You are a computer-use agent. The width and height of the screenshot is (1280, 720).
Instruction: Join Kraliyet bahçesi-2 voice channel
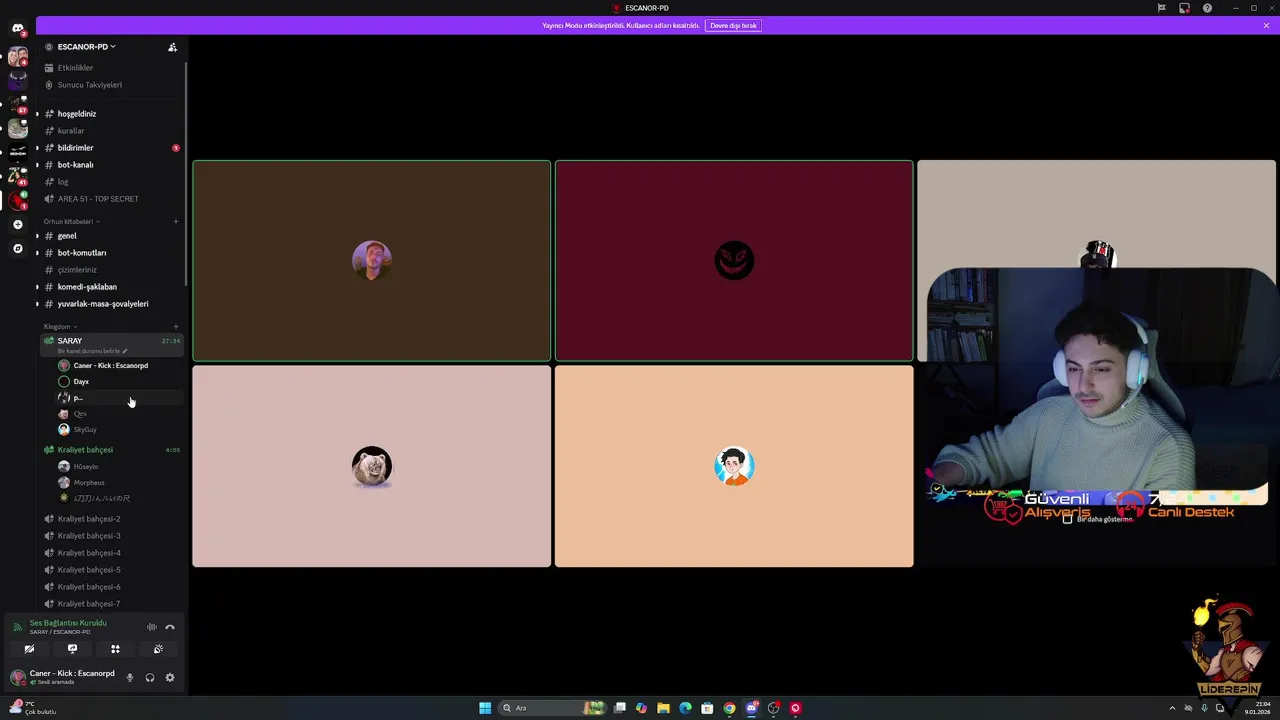point(89,519)
